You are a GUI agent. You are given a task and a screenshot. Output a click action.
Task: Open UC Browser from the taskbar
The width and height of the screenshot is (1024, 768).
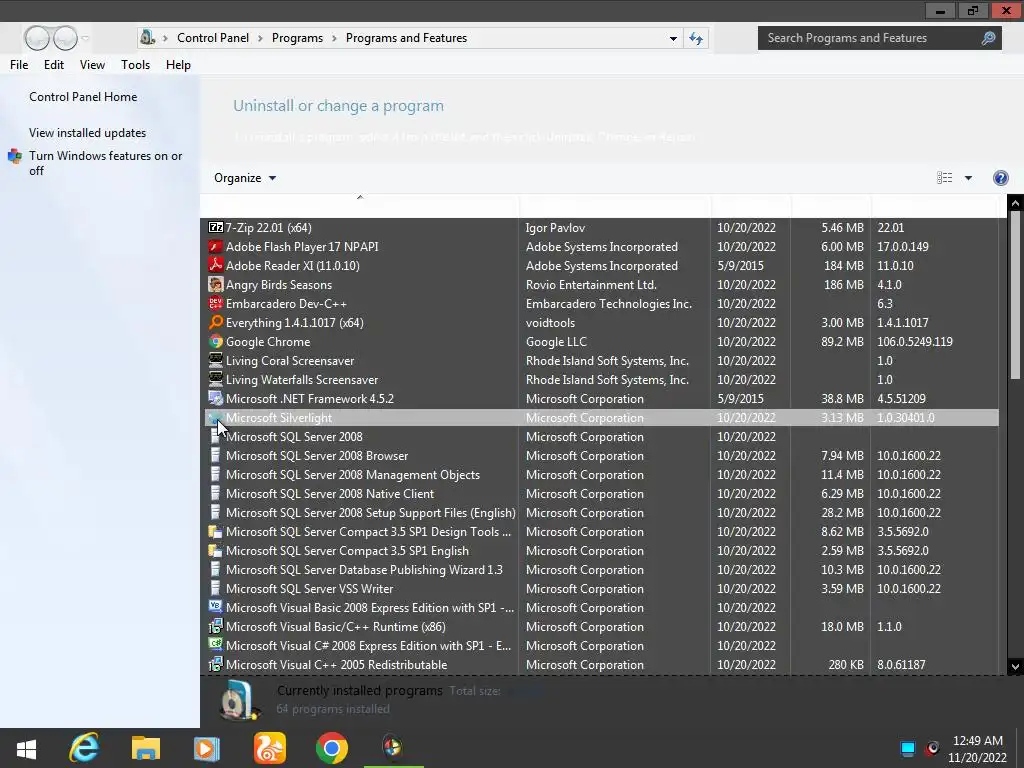tap(270, 748)
